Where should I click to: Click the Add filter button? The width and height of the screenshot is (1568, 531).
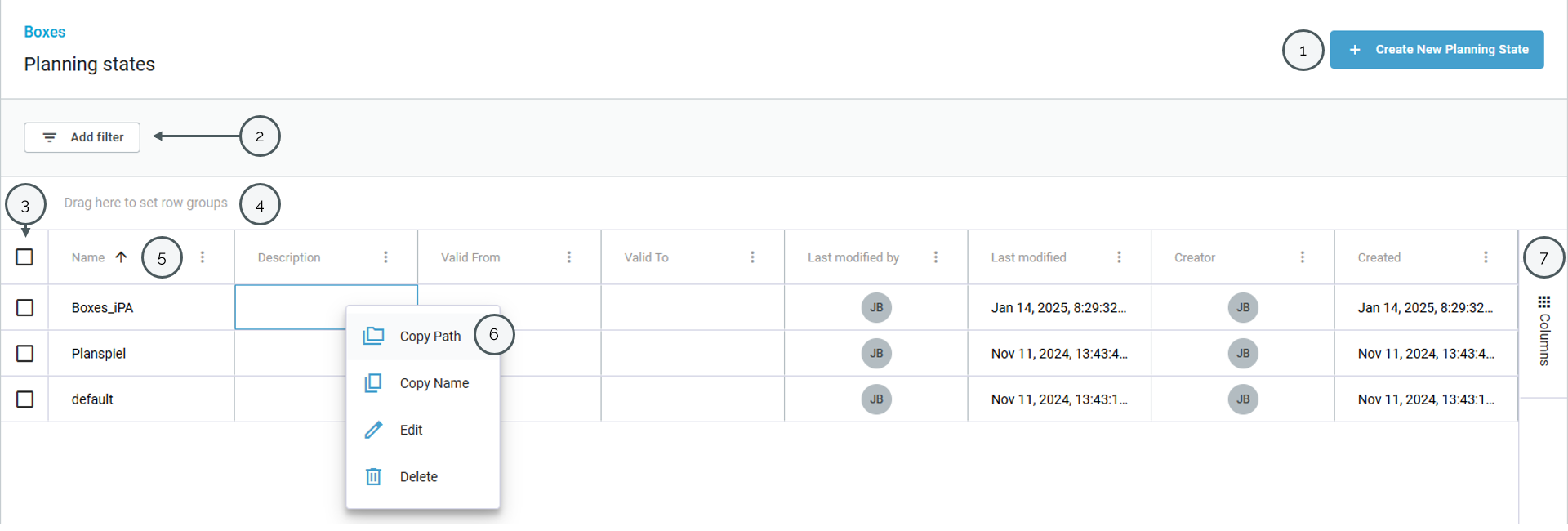click(82, 137)
